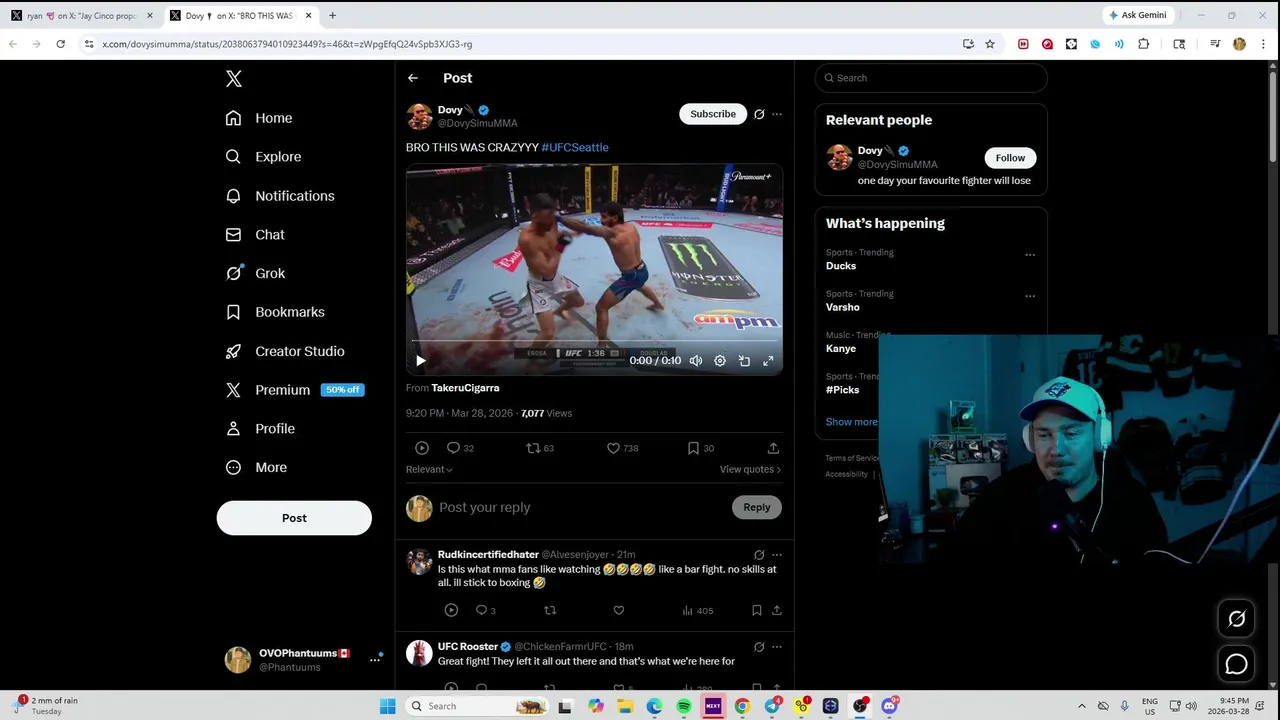Open Notifications in sidebar
Image resolution: width=1280 pixels, height=720 pixels.
[x=280, y=196]
